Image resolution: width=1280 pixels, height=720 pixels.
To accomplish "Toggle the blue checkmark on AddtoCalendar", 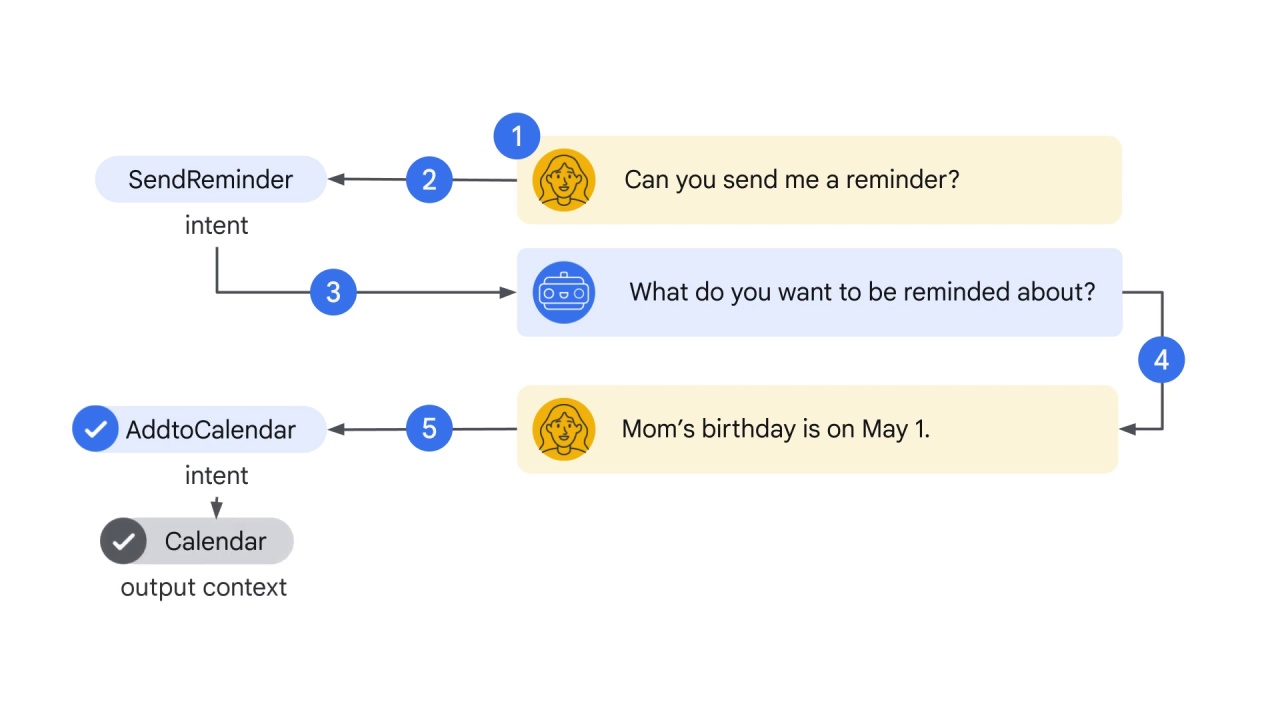I will 96,429.
